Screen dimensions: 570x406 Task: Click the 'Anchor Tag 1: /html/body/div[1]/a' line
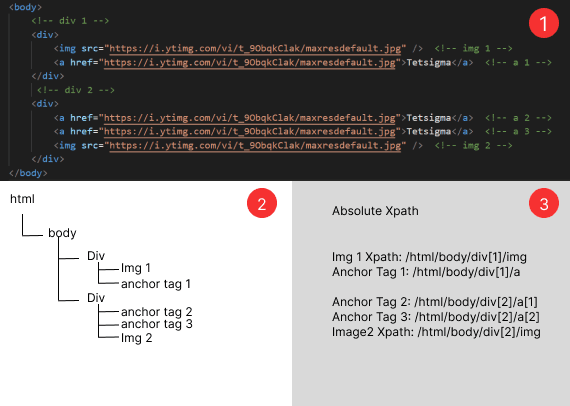coord(426,272)
